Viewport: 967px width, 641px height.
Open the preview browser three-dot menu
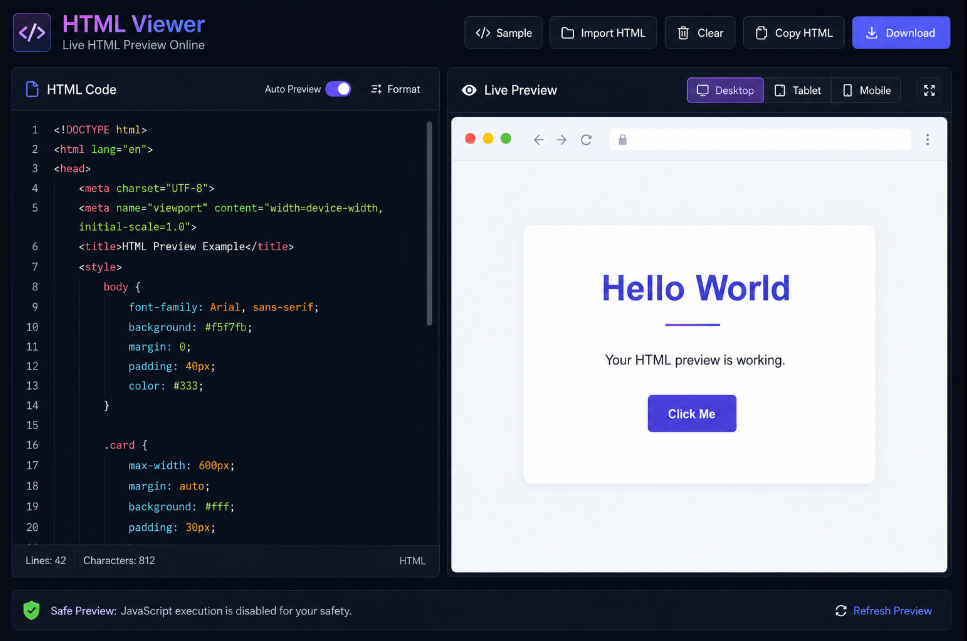click(927, 139)
